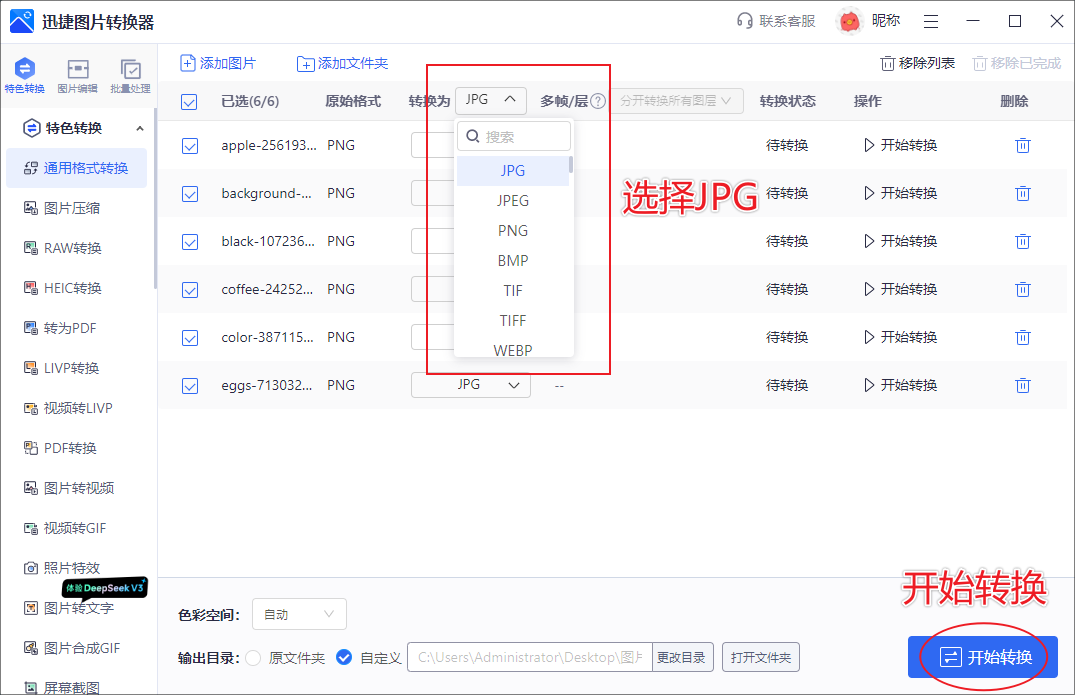The image size is (1075, 695).
Task: Collapse the 转换为 JPG header dropdown
Action: 491,100
